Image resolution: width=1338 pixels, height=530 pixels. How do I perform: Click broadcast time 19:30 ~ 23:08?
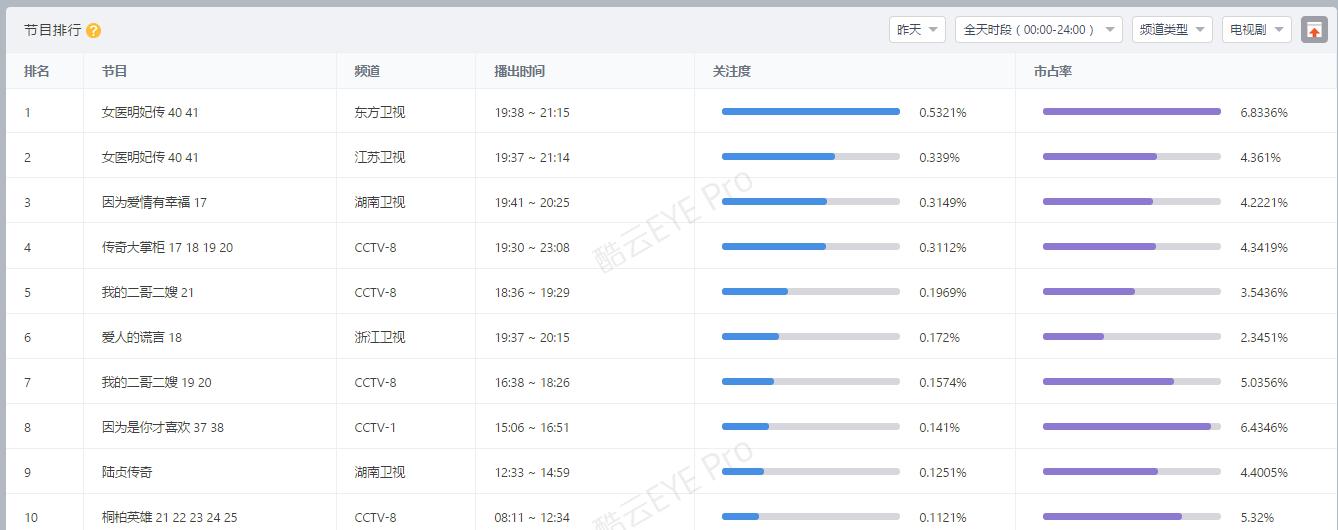coord(532,247)
